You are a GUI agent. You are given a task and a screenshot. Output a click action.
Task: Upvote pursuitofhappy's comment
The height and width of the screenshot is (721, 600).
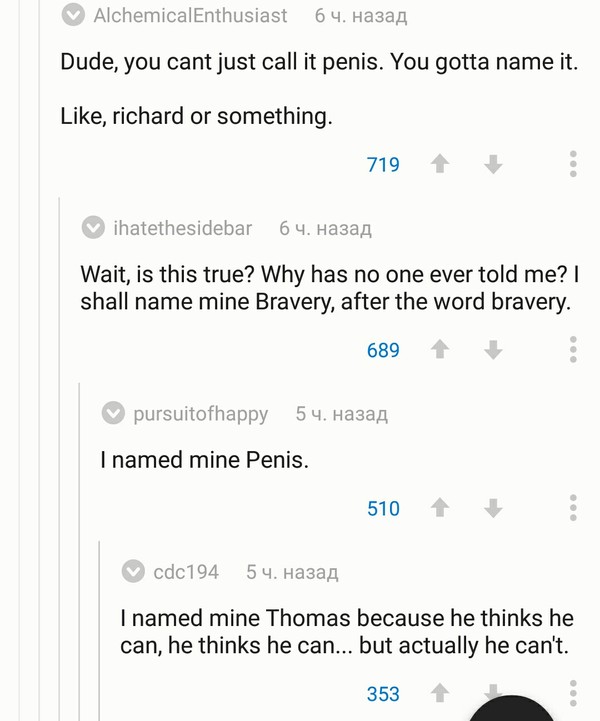point(438,509)
